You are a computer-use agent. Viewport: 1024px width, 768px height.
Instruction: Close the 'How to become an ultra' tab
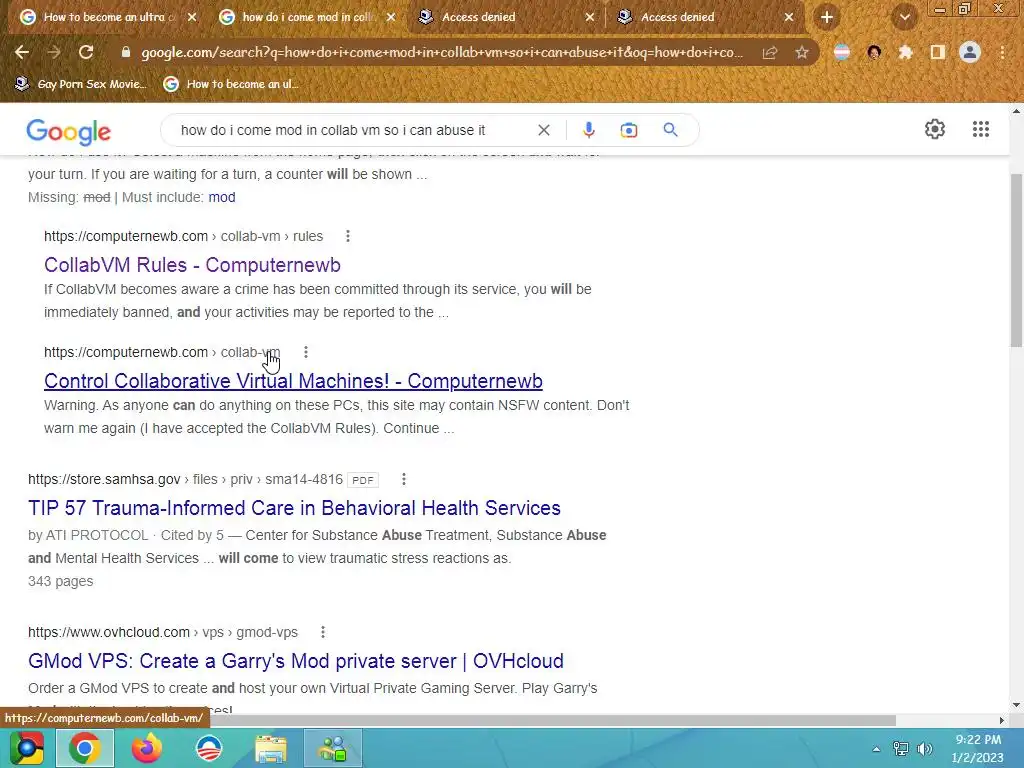click(x=192, y=17)
